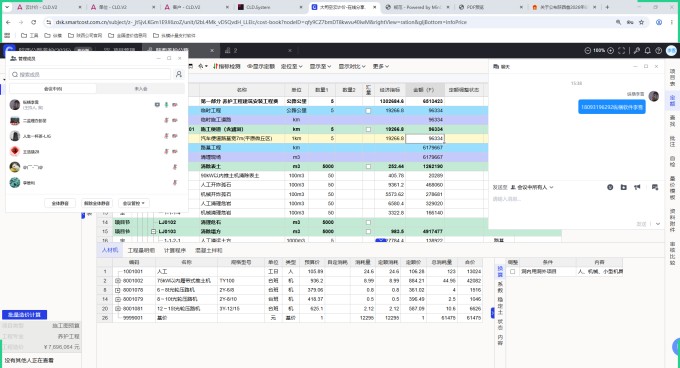Click the folder icon in the chat toolbar
Screen dimensions: 680x368
tap(624, 187)
